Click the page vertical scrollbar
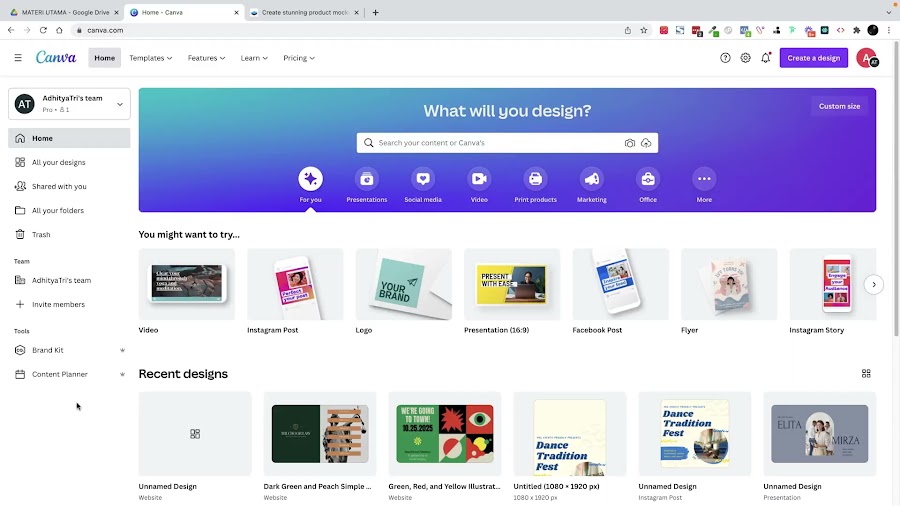 pos(896,189)
